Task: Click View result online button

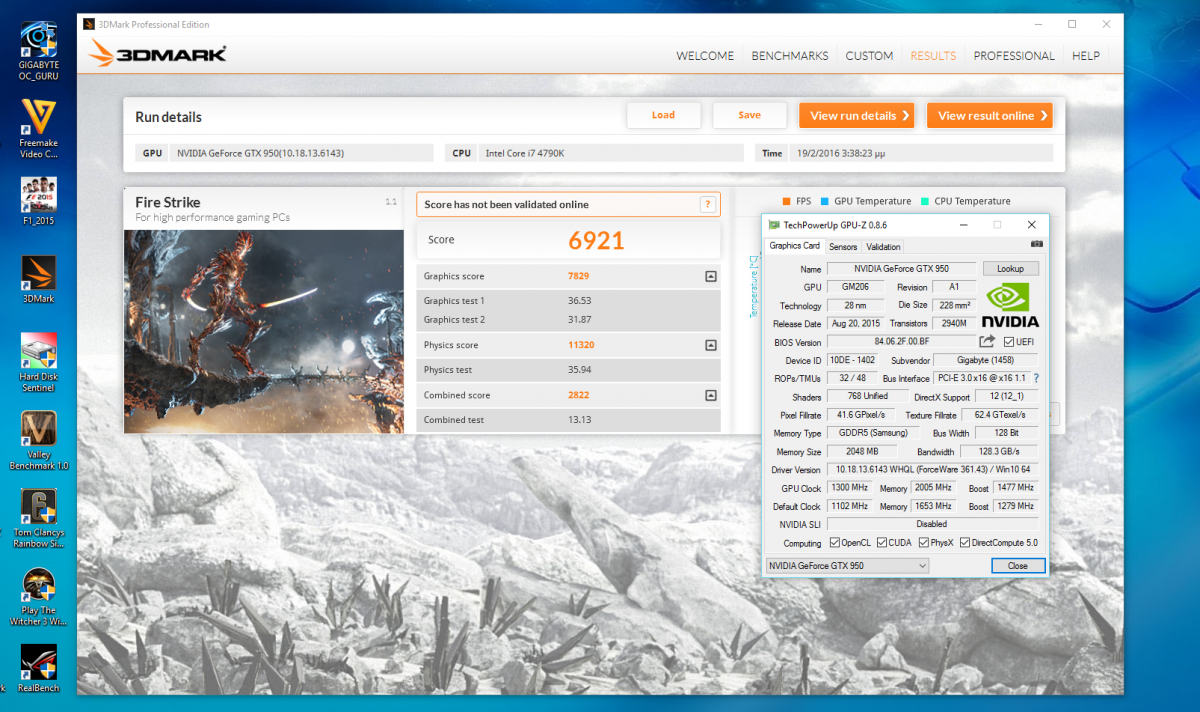Action: (990, 116)
